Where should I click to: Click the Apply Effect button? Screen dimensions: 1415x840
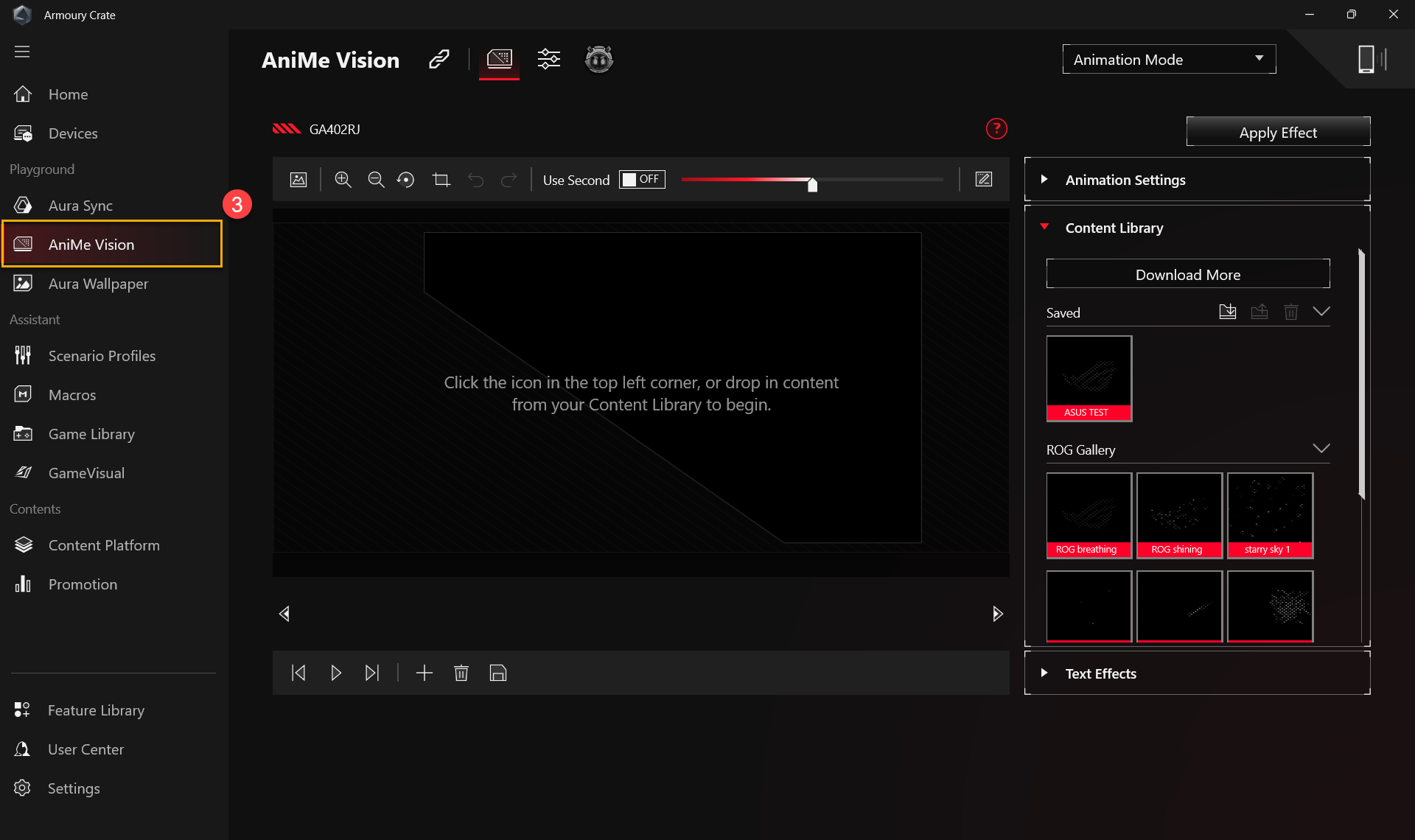point(1278,132)
